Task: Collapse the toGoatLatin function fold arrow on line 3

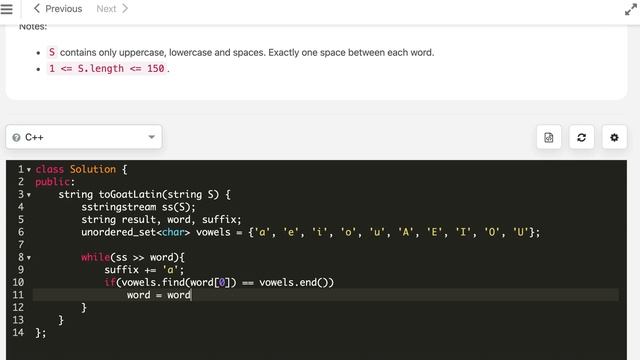Action: [29, 195]
